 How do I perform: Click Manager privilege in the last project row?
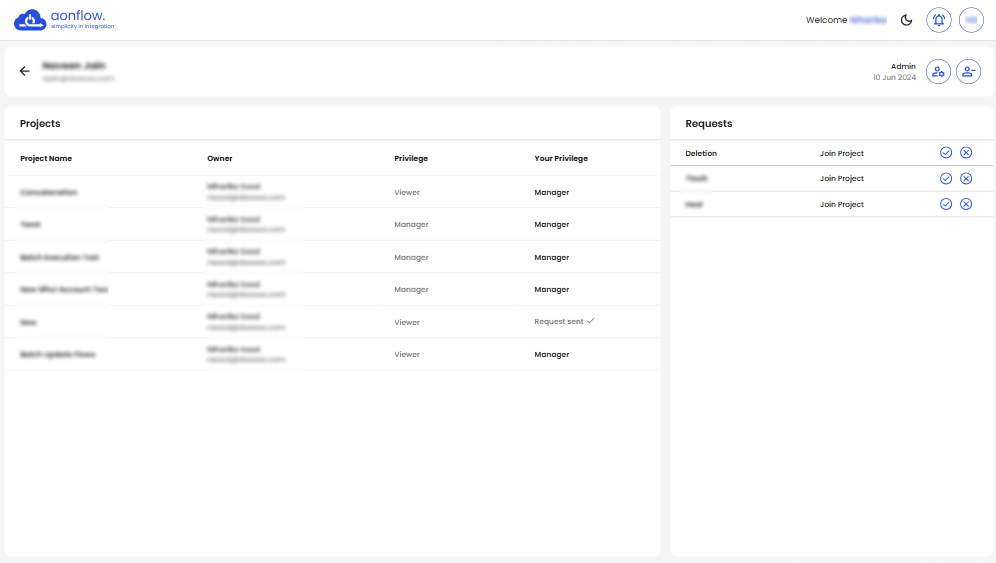click(551, 354)
